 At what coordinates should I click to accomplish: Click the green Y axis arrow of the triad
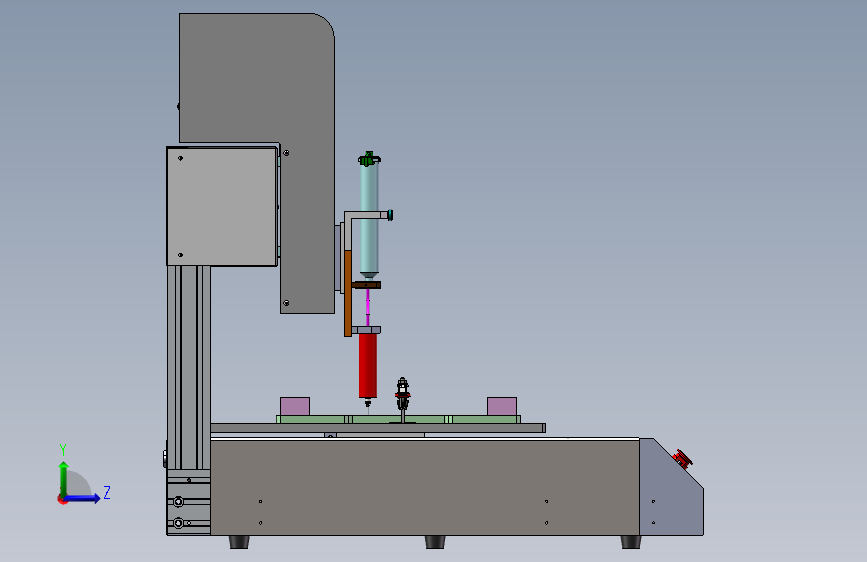(x=64, y=478)
